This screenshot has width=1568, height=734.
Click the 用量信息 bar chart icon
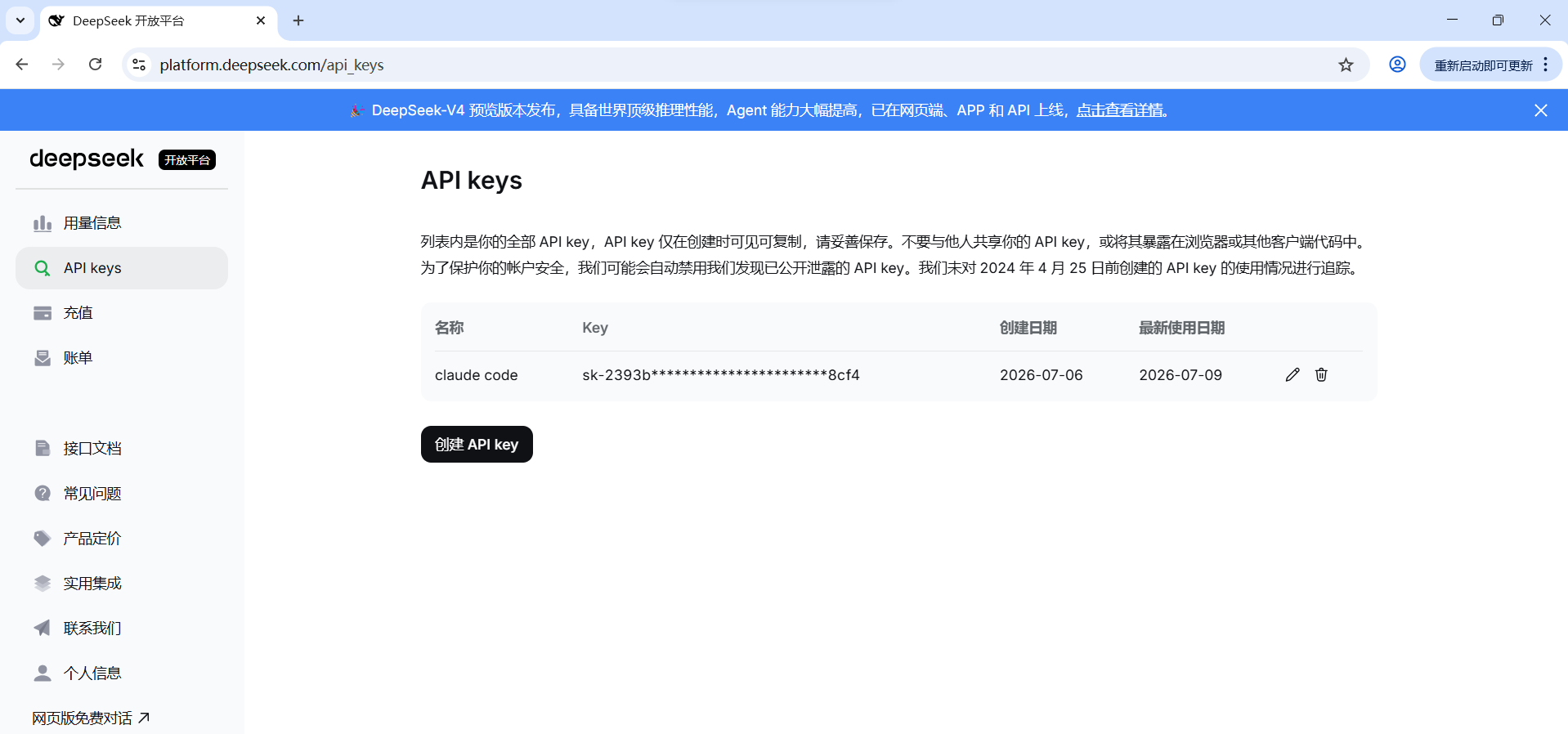tap(43, 223)
